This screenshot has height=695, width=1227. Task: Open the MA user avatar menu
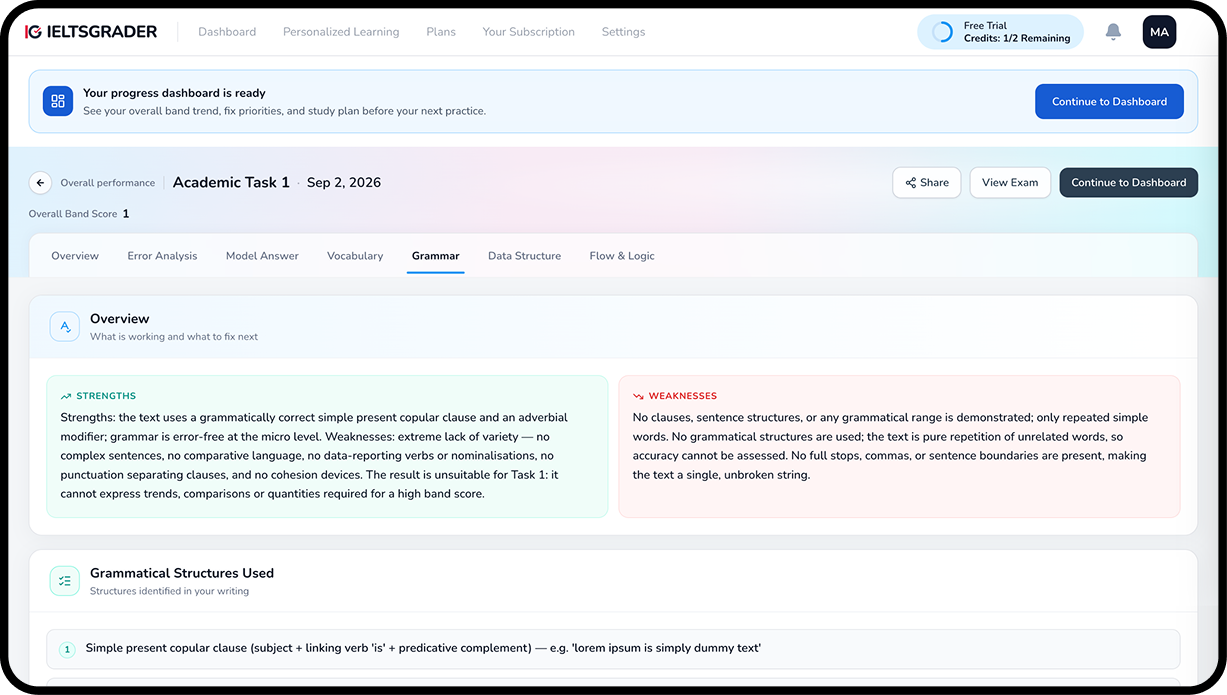click(1159, 32)
